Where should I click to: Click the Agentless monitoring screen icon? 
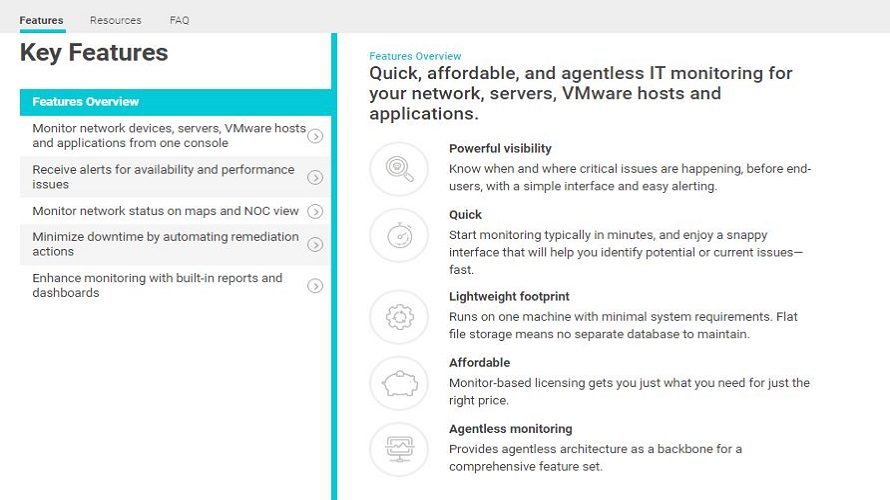[399, 449]
